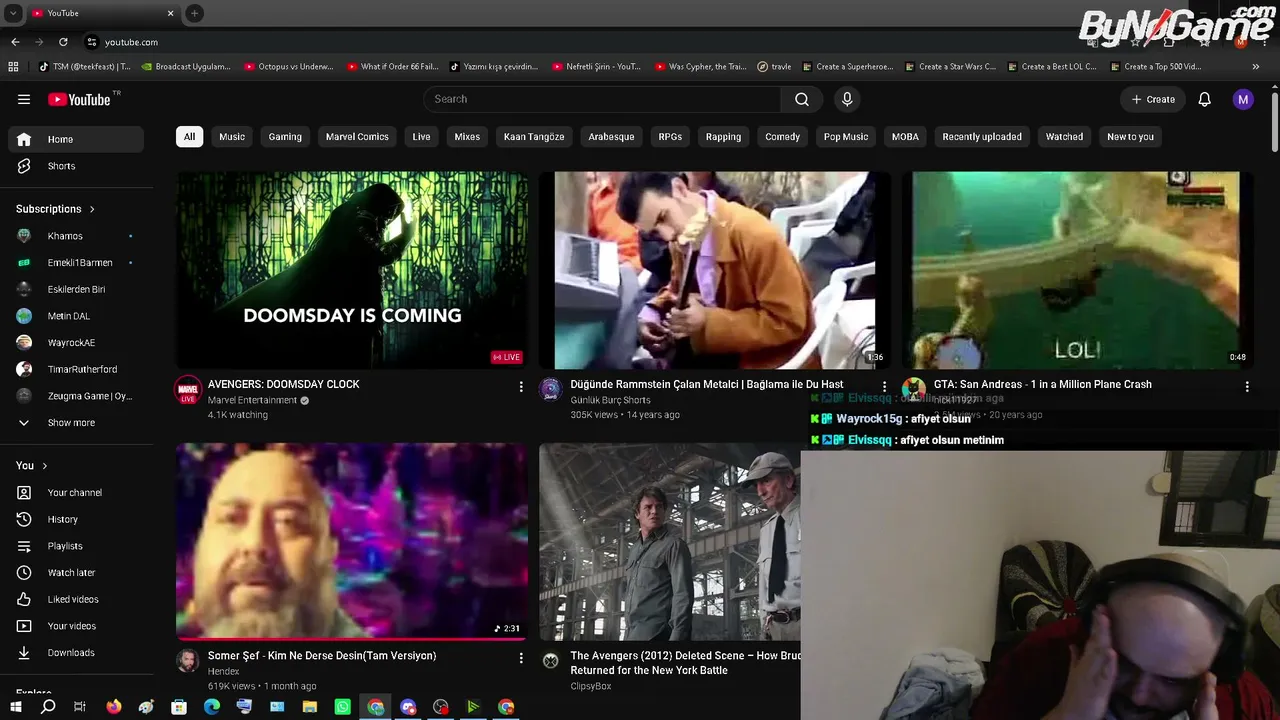Image resolution: width=1280 pixels, height=720 pixels.
Task: Close the YouTube browser tab
Action: (x=170, y=13)
